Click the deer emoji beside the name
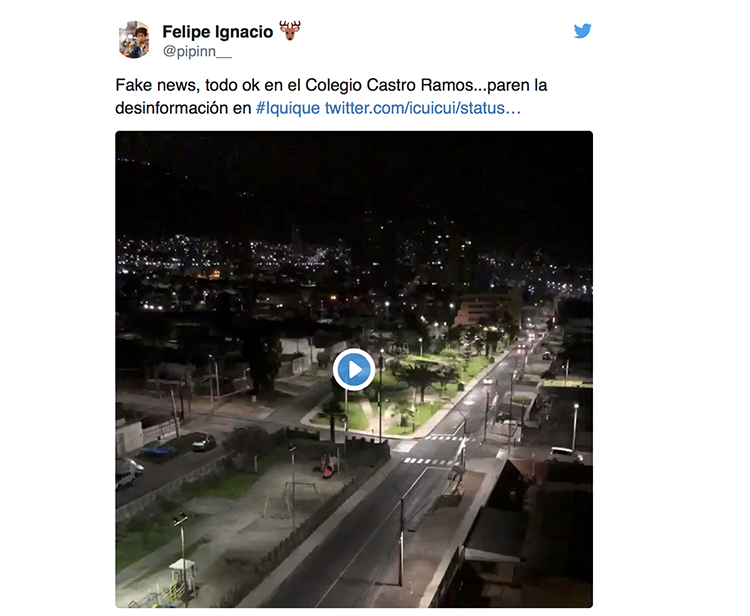This screenshot has height=616, width=750. 290,31
